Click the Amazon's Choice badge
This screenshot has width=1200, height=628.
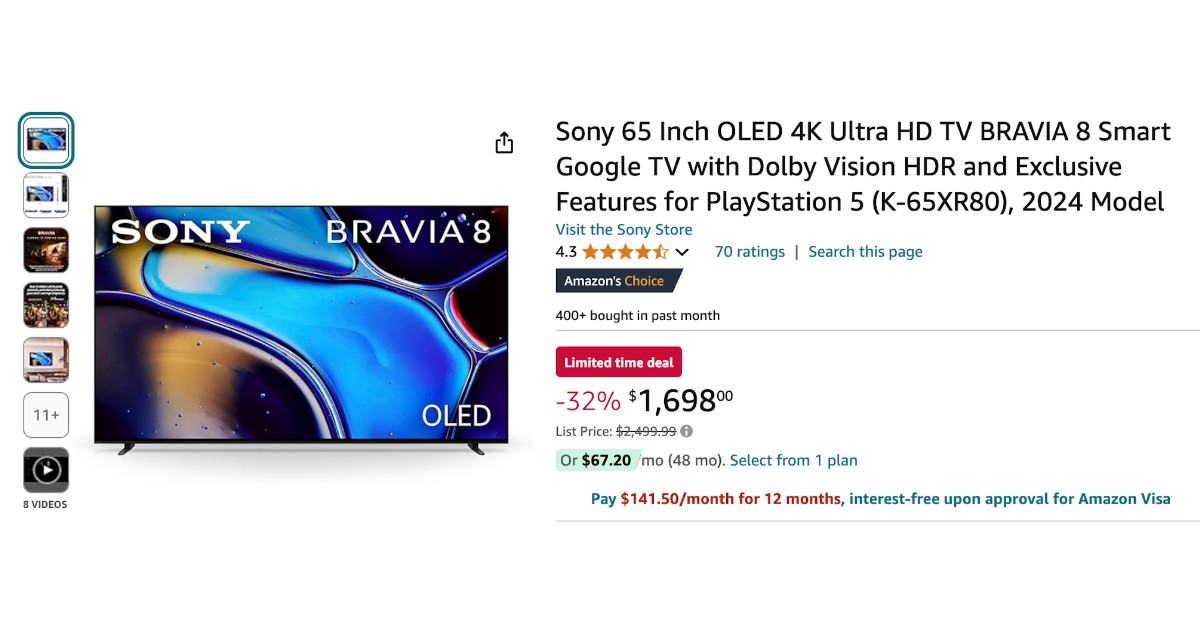[x=617, y=281]
